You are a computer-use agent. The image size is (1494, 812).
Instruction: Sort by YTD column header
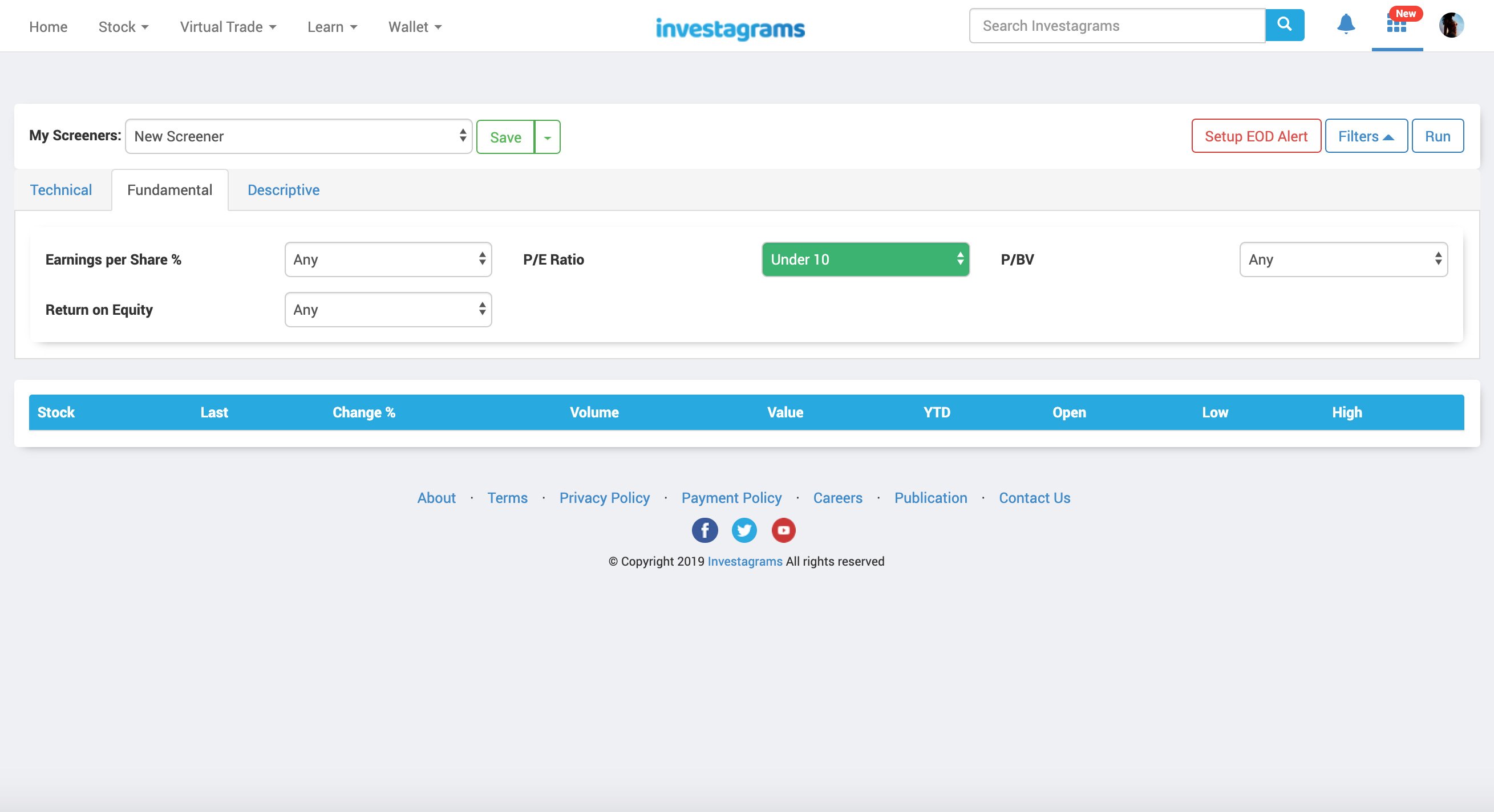click(937, 413)
